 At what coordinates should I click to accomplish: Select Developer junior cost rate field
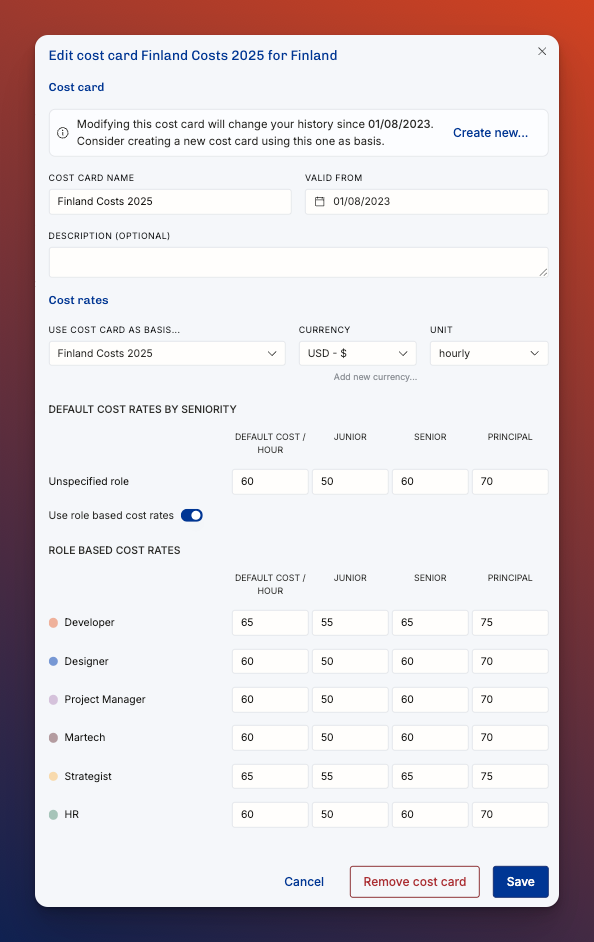[x=350, y=622]
